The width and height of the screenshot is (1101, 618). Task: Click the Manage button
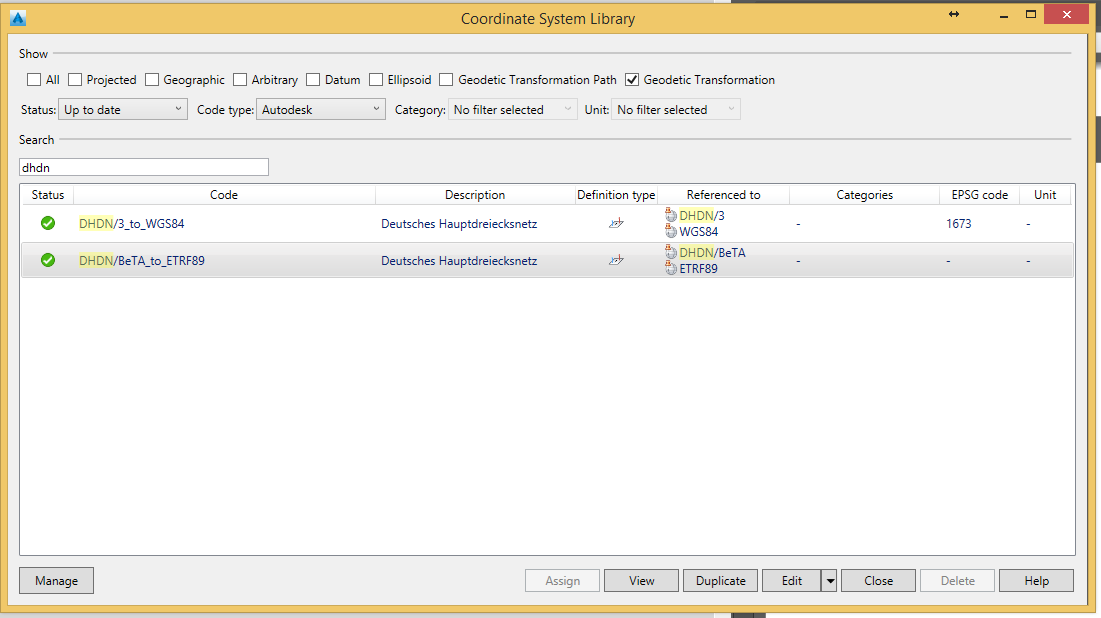(56, 581)
